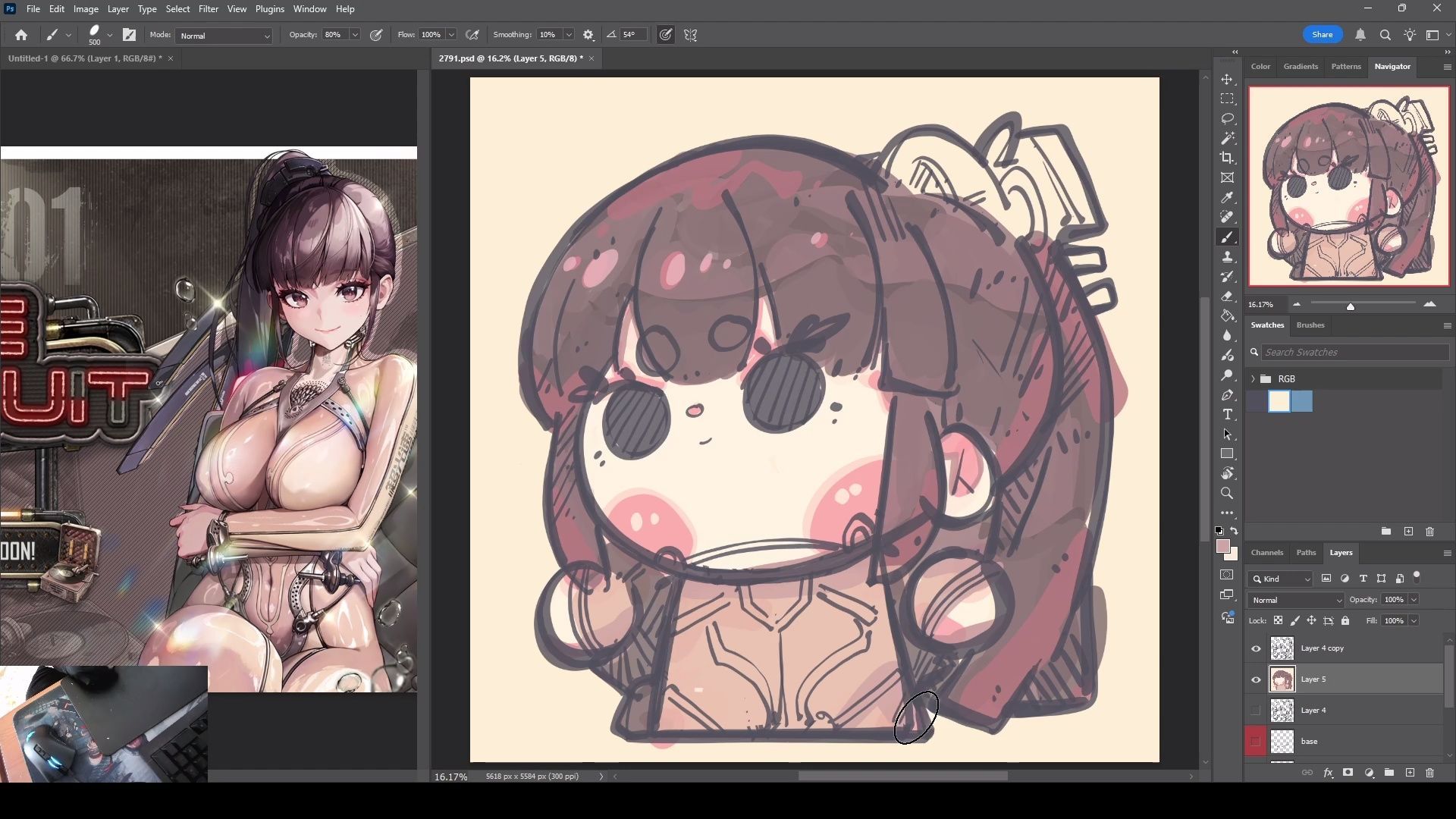Screen dimensions: 1456x819
Task: Select the Hand tool
Action: (x=1227, y=474)
